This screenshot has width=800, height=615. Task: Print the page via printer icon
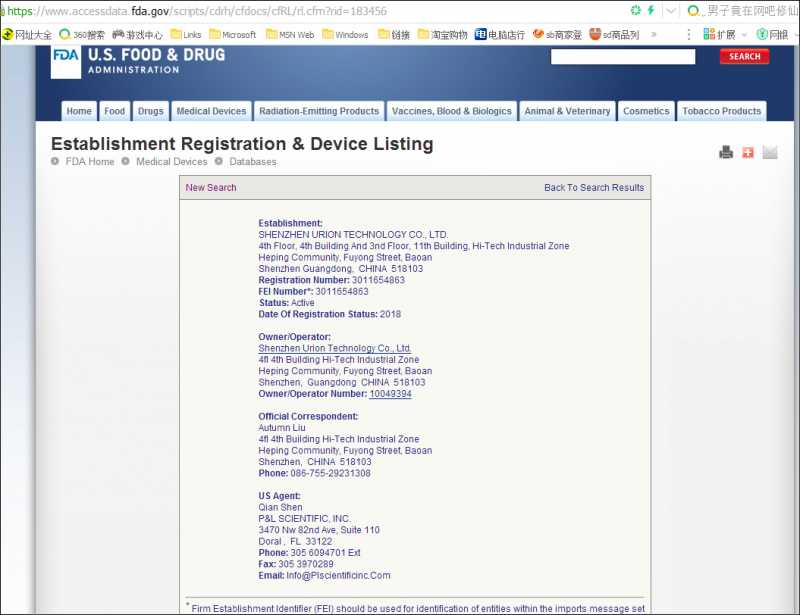coord(726,152)
